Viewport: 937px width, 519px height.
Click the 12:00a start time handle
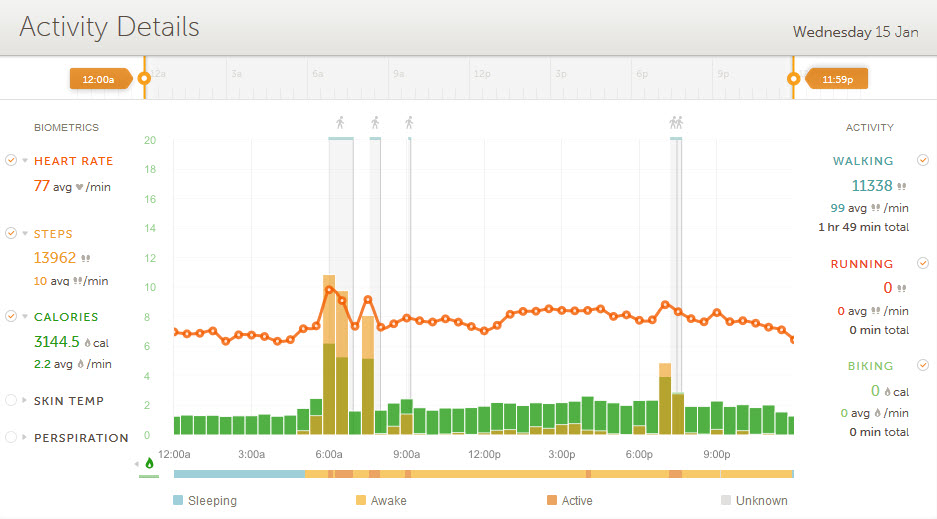100,78
